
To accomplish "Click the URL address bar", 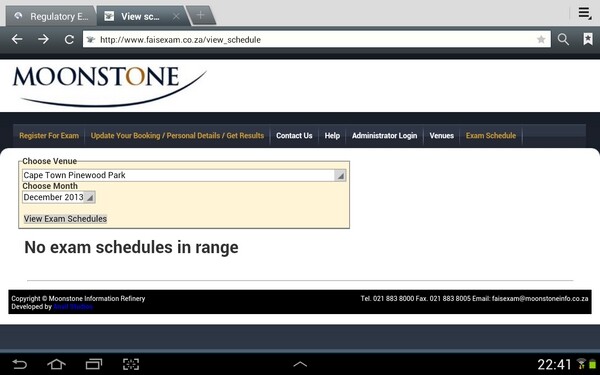I will 317,39.
